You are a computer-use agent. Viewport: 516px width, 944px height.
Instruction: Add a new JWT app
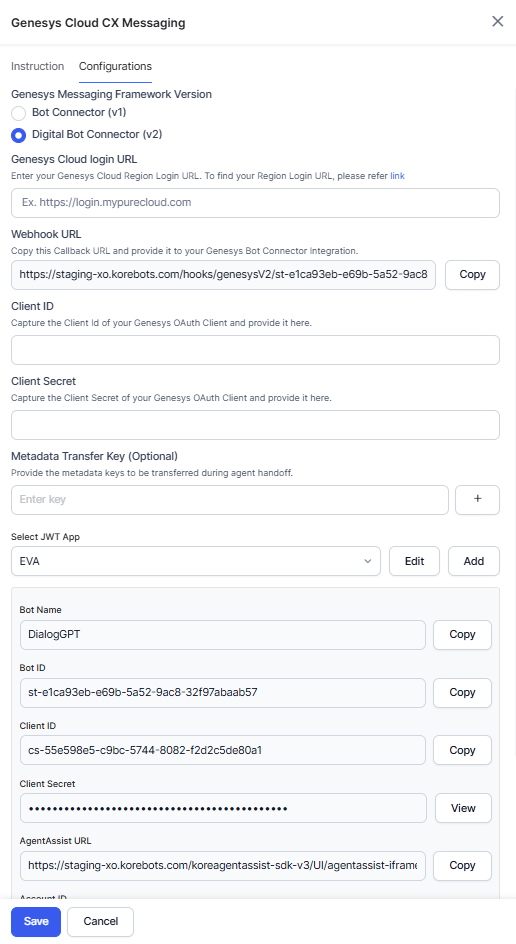473,561
